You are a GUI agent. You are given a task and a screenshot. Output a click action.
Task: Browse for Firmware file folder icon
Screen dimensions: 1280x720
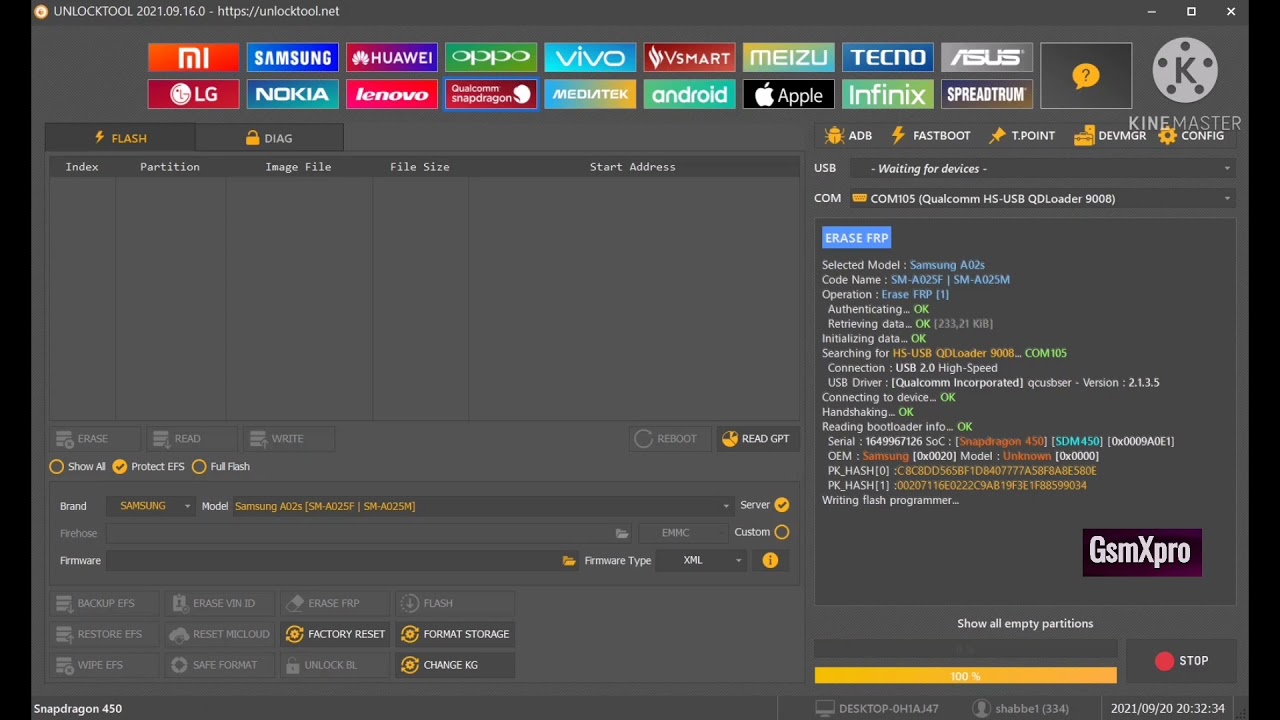point(569,561)
